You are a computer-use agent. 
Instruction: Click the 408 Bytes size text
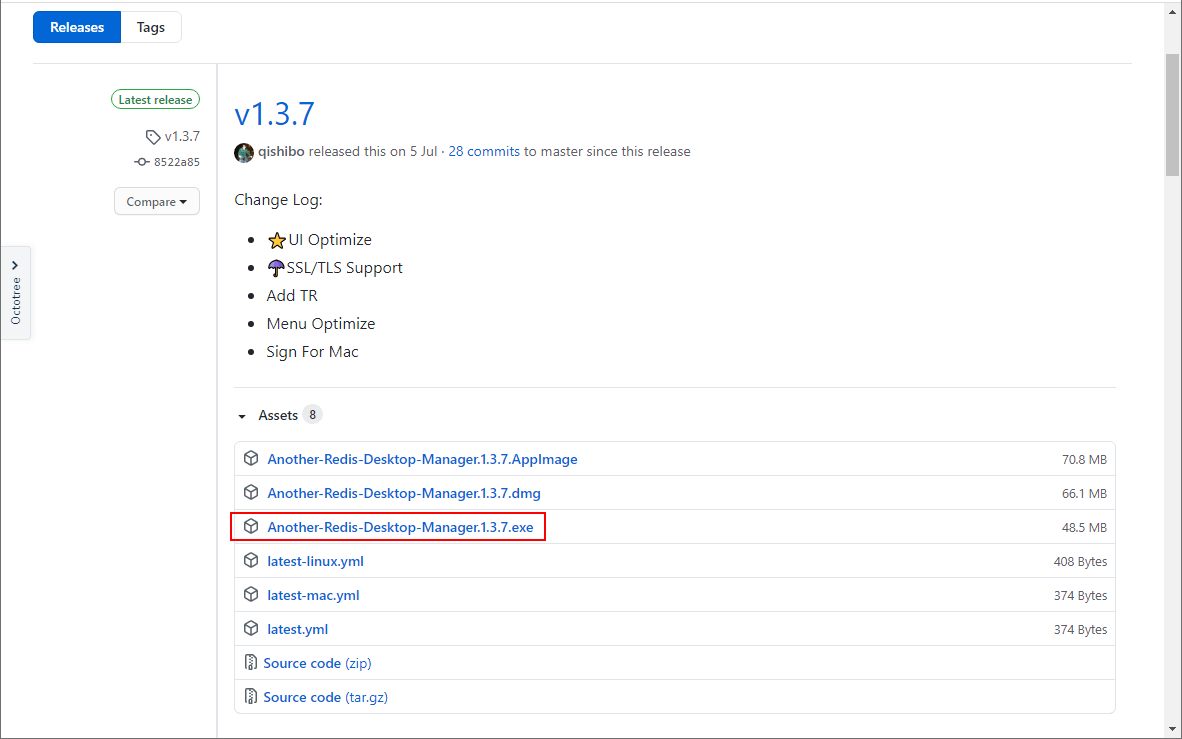(x=1081, y=561)
